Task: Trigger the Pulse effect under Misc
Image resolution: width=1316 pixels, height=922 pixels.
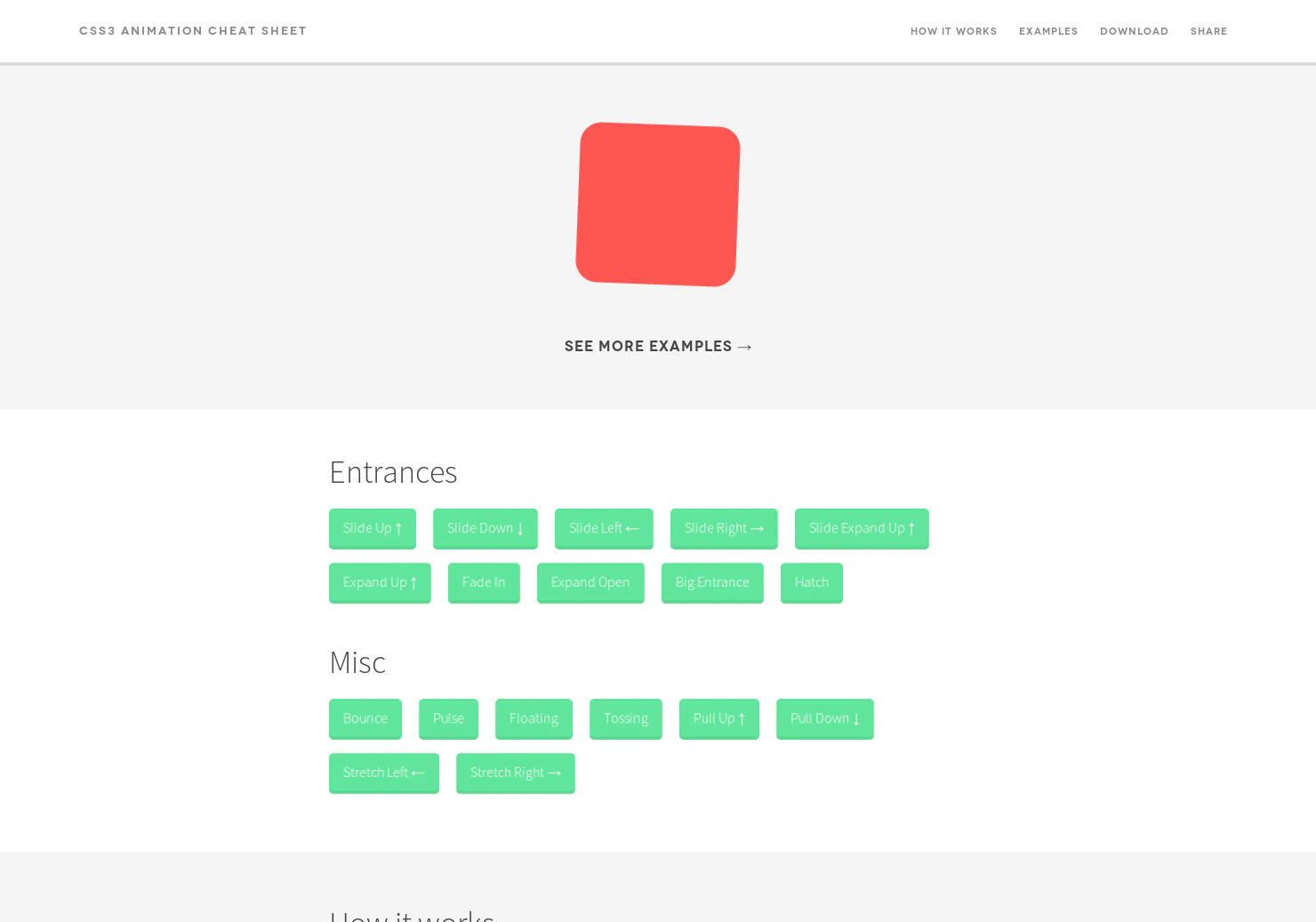Action: click(x=448, y=718)
